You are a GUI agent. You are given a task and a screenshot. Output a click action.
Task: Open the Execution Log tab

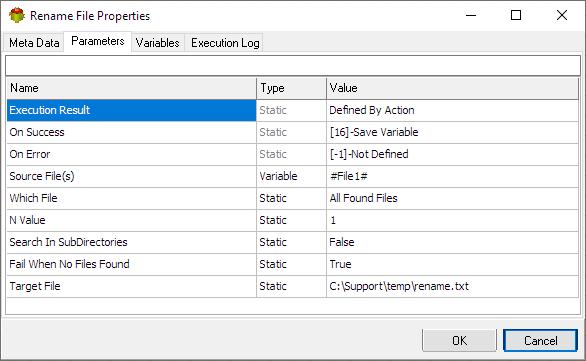point(225,43)
